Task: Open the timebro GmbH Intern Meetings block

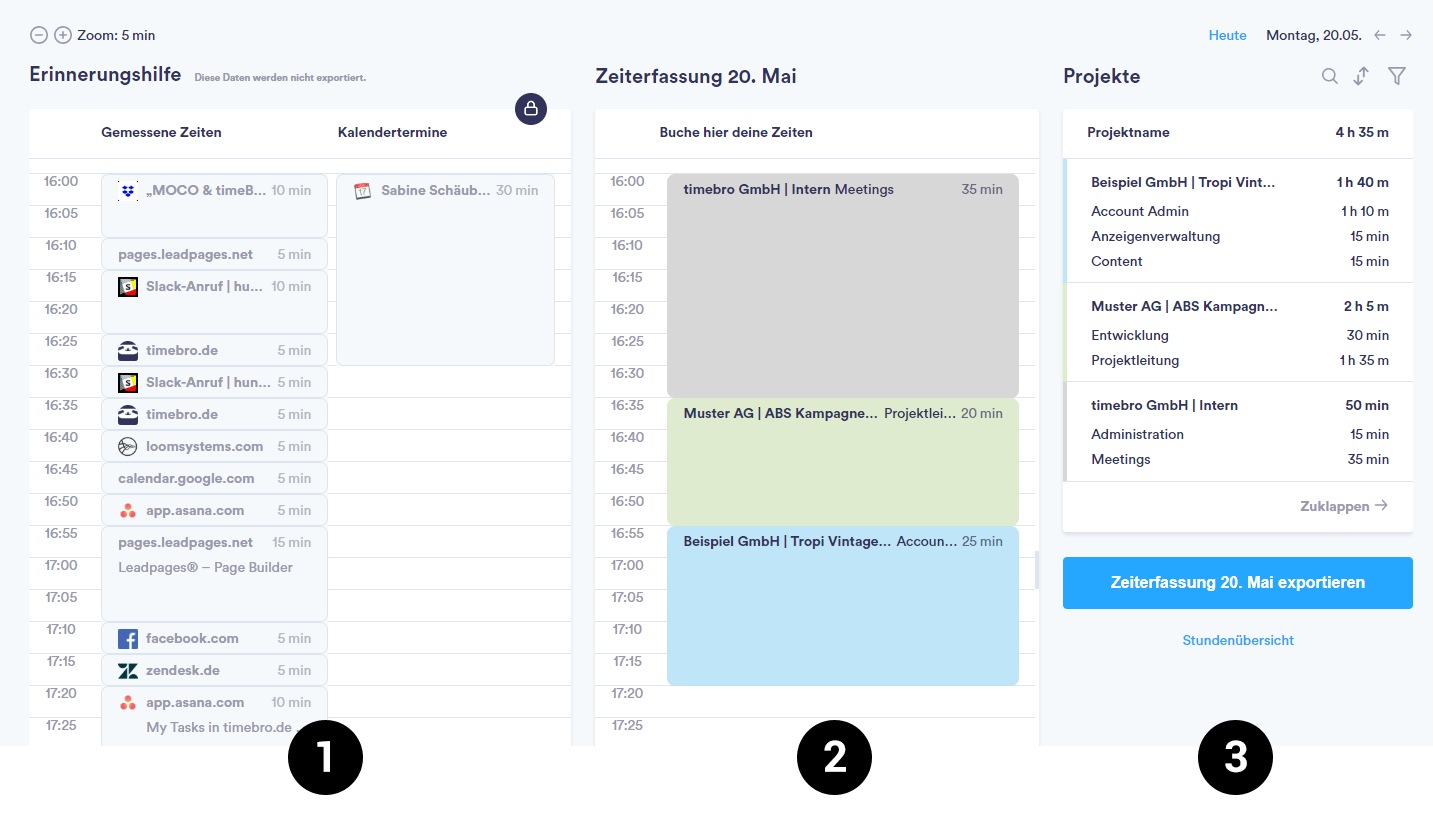Action: (x=843, y=286)
